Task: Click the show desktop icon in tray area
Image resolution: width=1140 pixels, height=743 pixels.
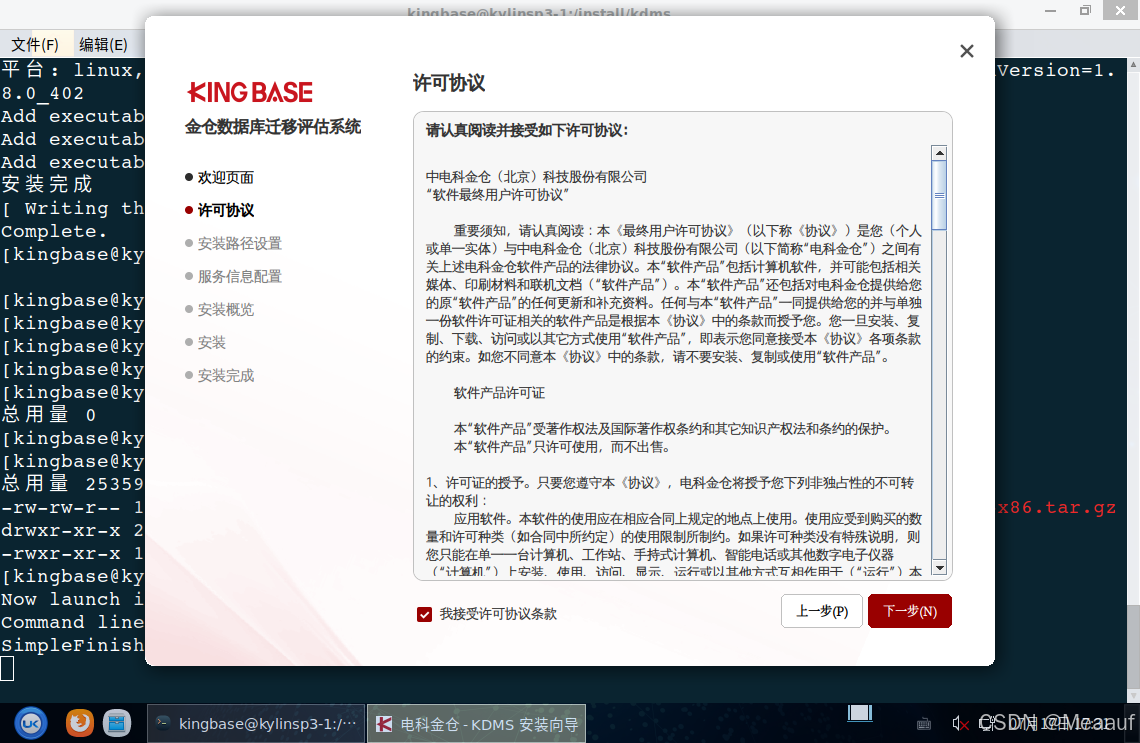Action: 860,713
